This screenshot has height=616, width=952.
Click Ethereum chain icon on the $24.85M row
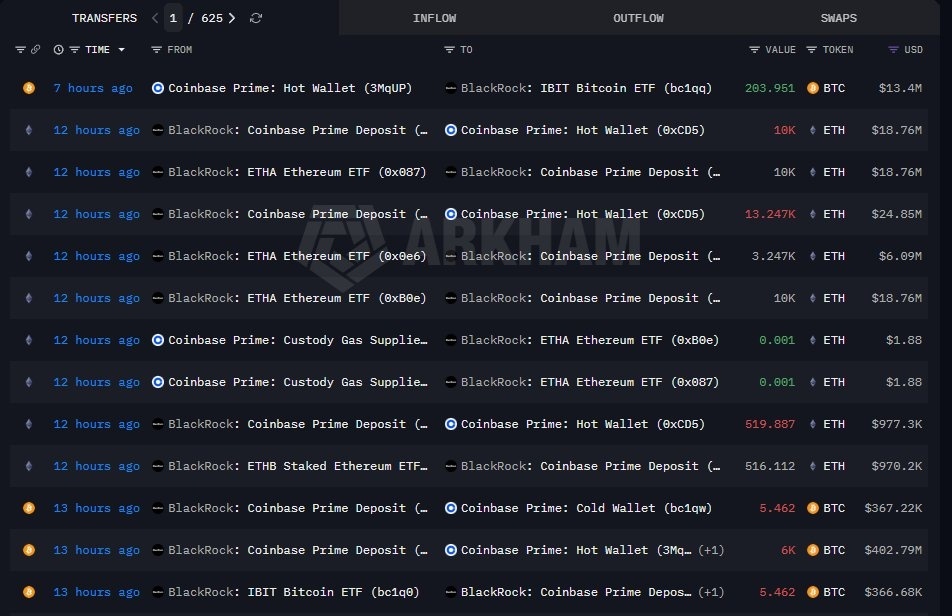pyautogui.click(x=29, y=214)
